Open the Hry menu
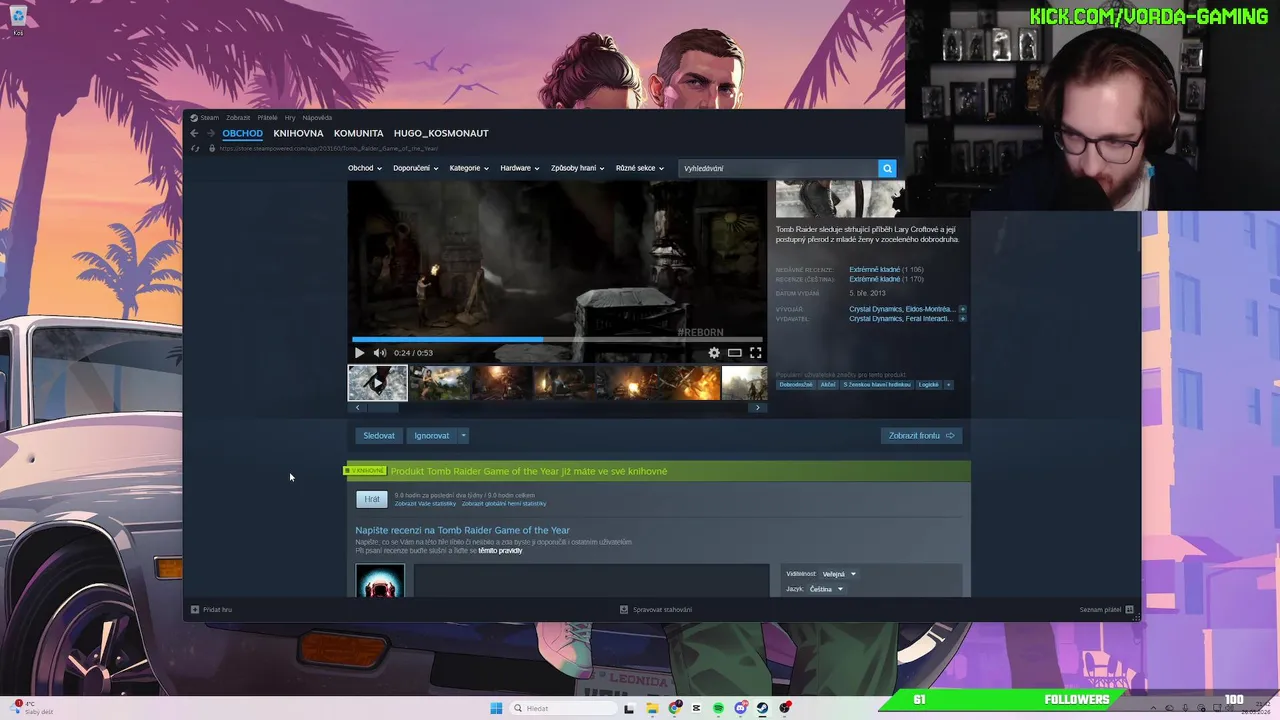 290,118
